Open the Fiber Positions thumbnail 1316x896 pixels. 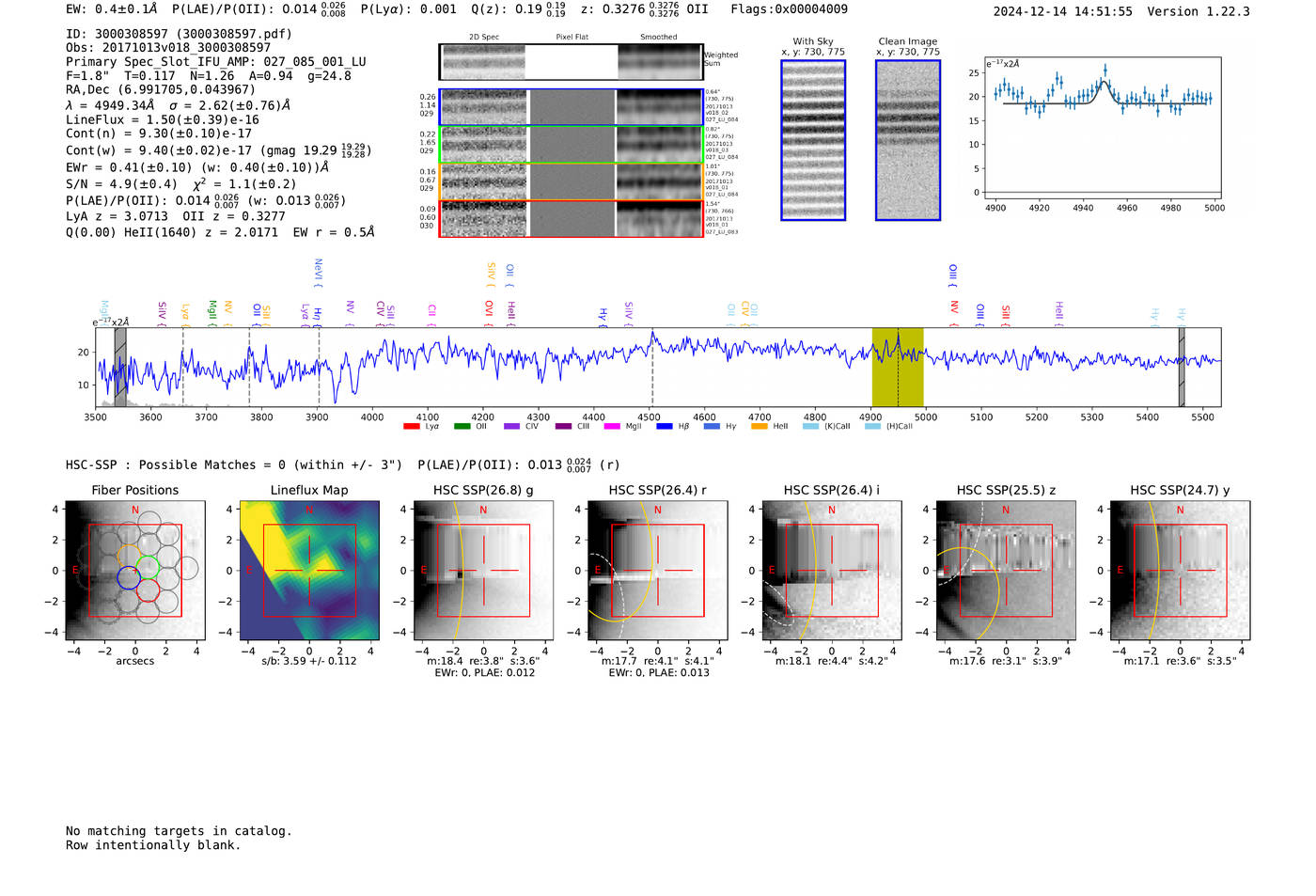click(135, 571)
